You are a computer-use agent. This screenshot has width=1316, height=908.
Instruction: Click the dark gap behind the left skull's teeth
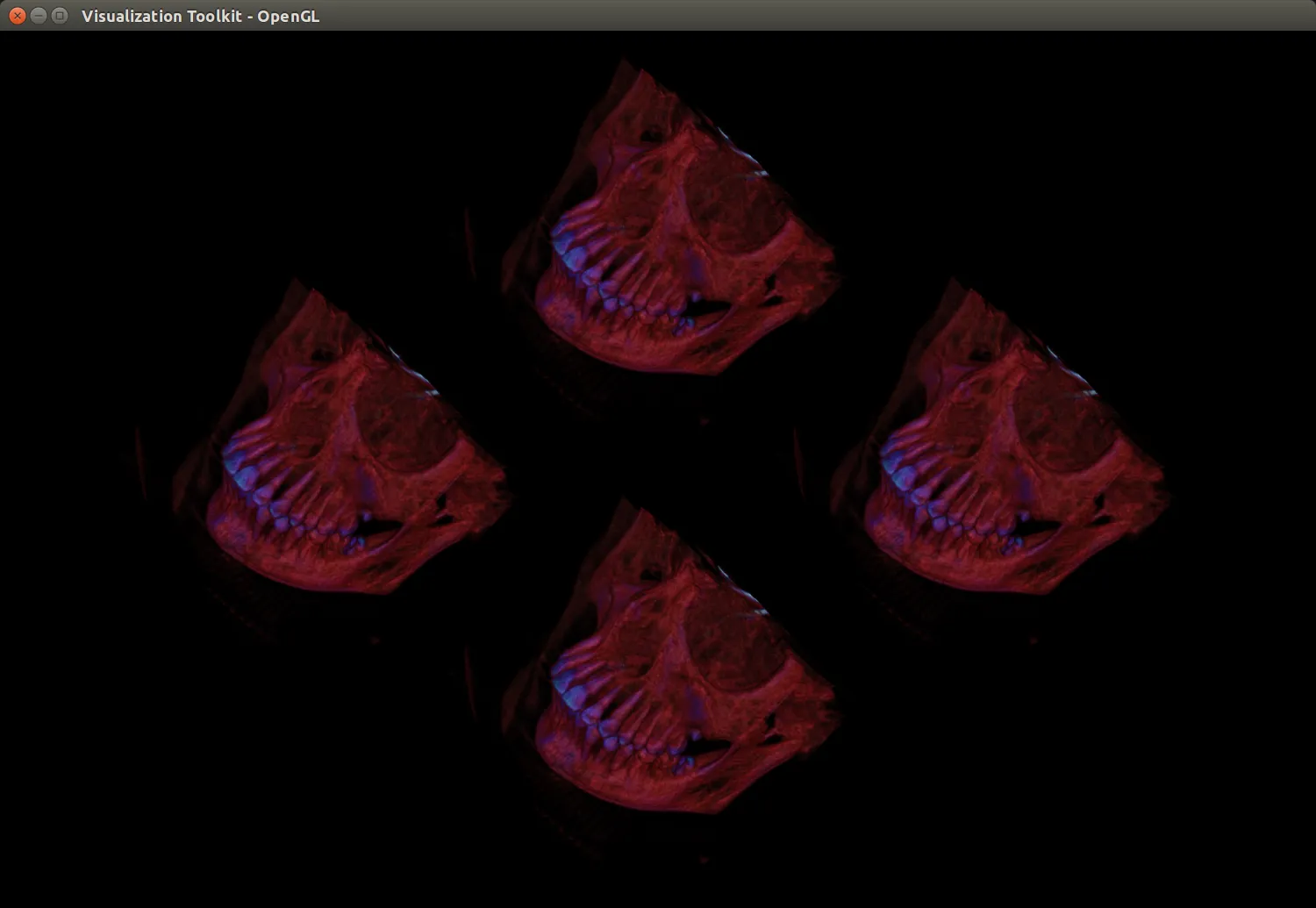tap(379, 528)
